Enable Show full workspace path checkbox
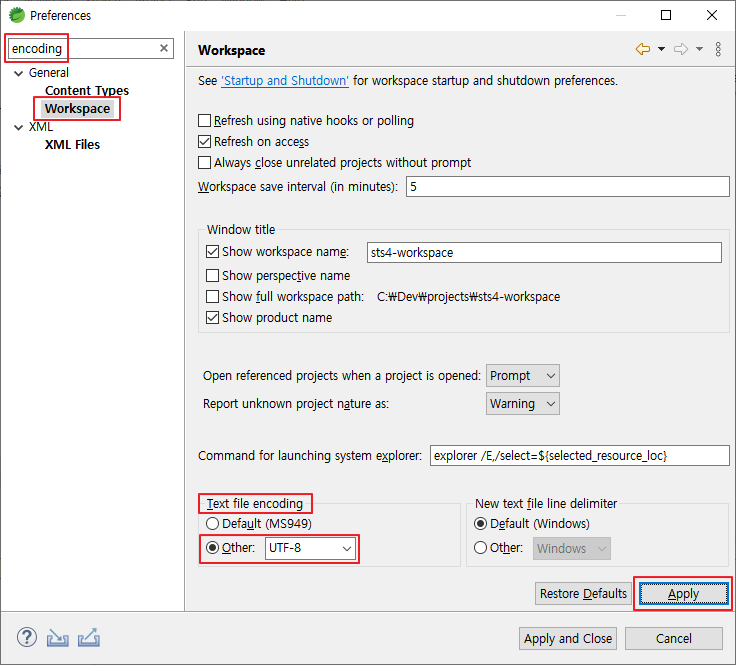The width and height of the screenshot is (736, 665). tap(212, 297)
